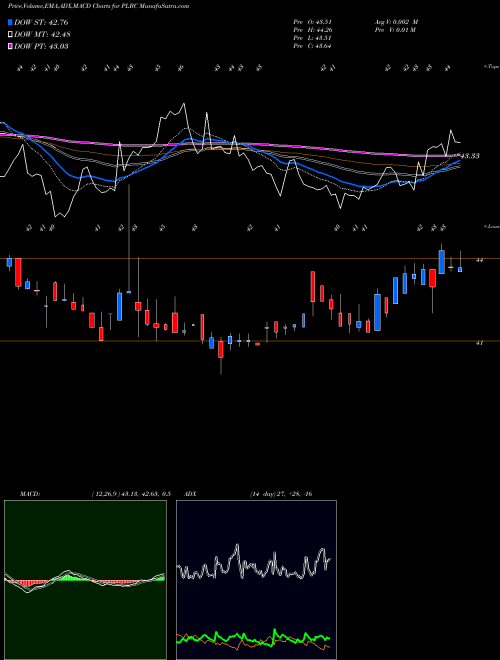Select the 'DOW PT: 43.03' legend text
Image resolution: width=500 pixels, height=660 pixels.
pos(41,46)
